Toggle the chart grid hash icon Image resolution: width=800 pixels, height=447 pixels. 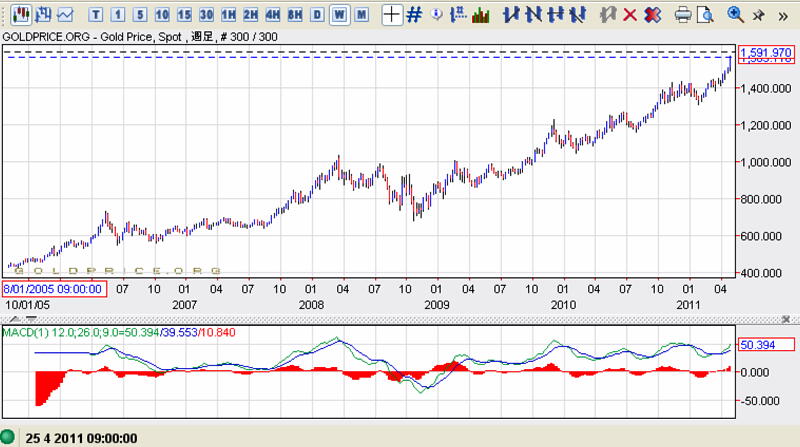pyautogui.click(x=413, y=15)
